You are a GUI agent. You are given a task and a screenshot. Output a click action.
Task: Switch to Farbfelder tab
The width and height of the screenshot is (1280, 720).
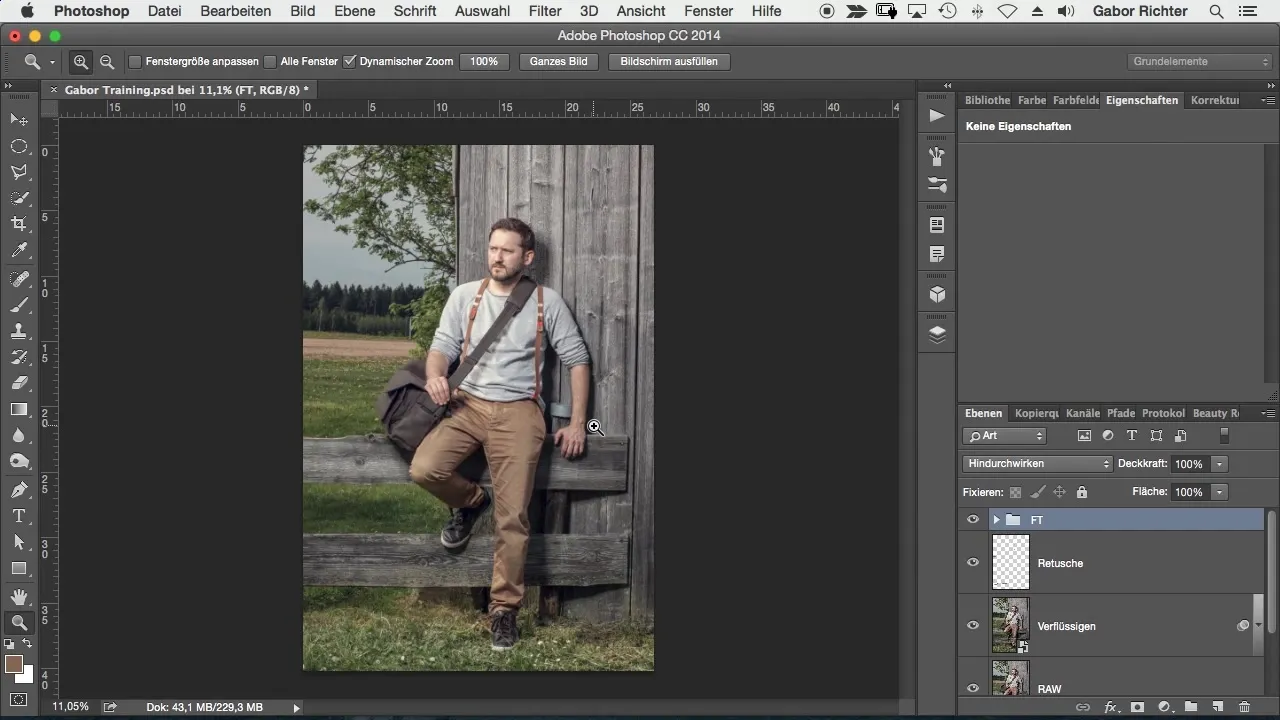tap(1076, 100)
